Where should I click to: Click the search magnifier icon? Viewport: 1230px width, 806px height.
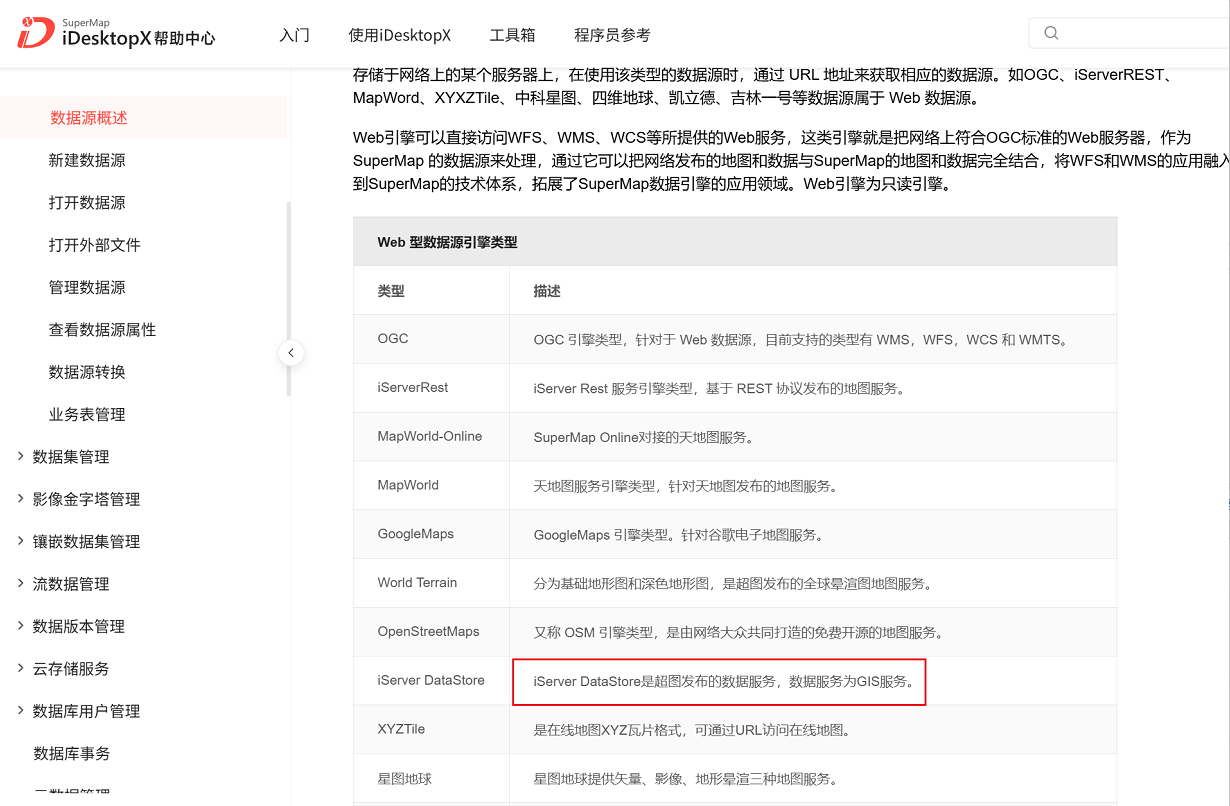(1051, 33)
